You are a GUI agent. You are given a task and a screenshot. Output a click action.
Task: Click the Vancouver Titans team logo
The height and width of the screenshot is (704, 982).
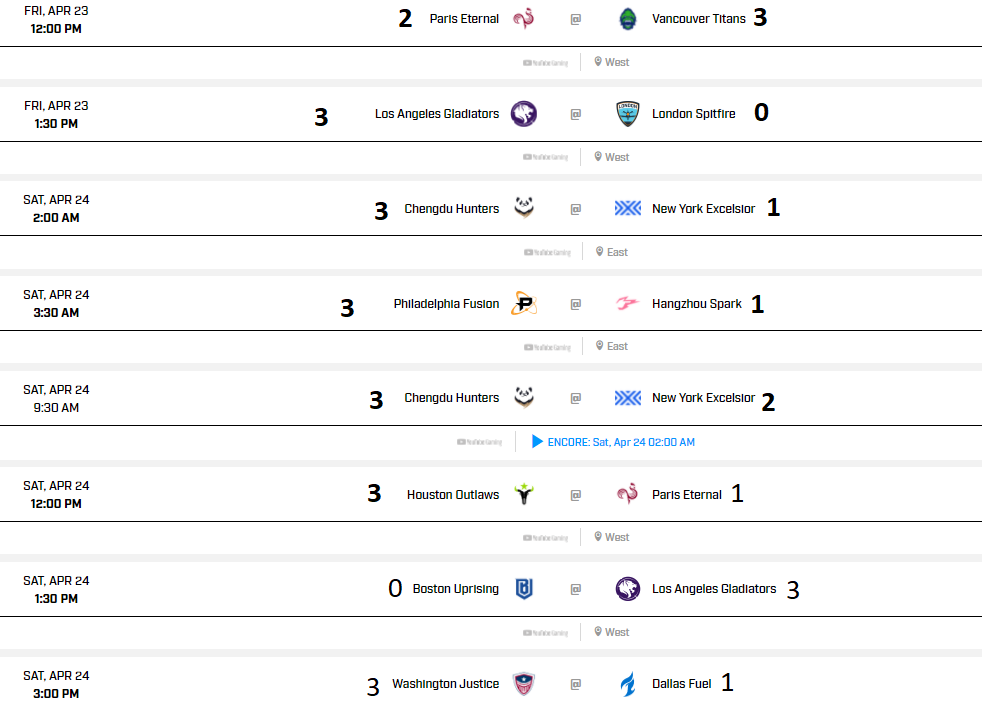[x=628, y=19]
